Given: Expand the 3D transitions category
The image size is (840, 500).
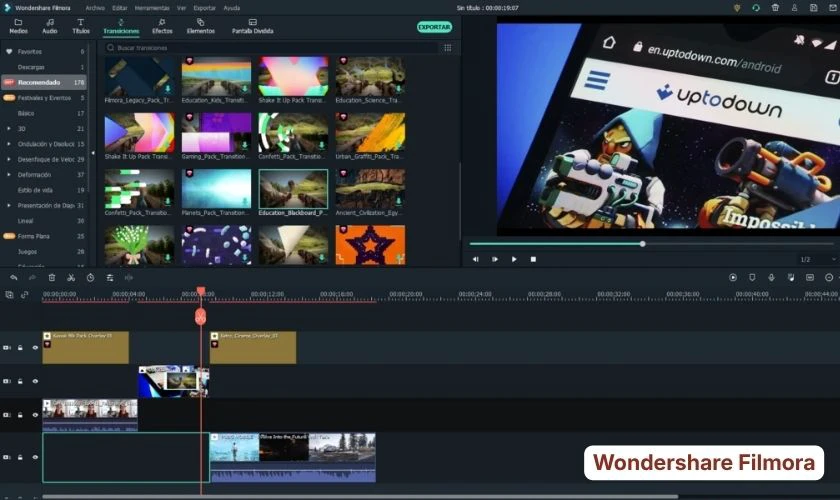Looking at the screenshot, I should click(9, 129).
